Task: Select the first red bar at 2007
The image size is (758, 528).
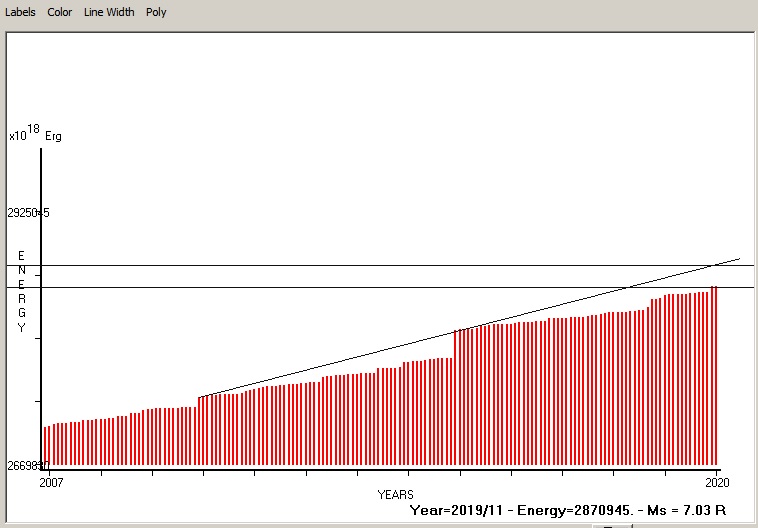Action: [45, 446]
